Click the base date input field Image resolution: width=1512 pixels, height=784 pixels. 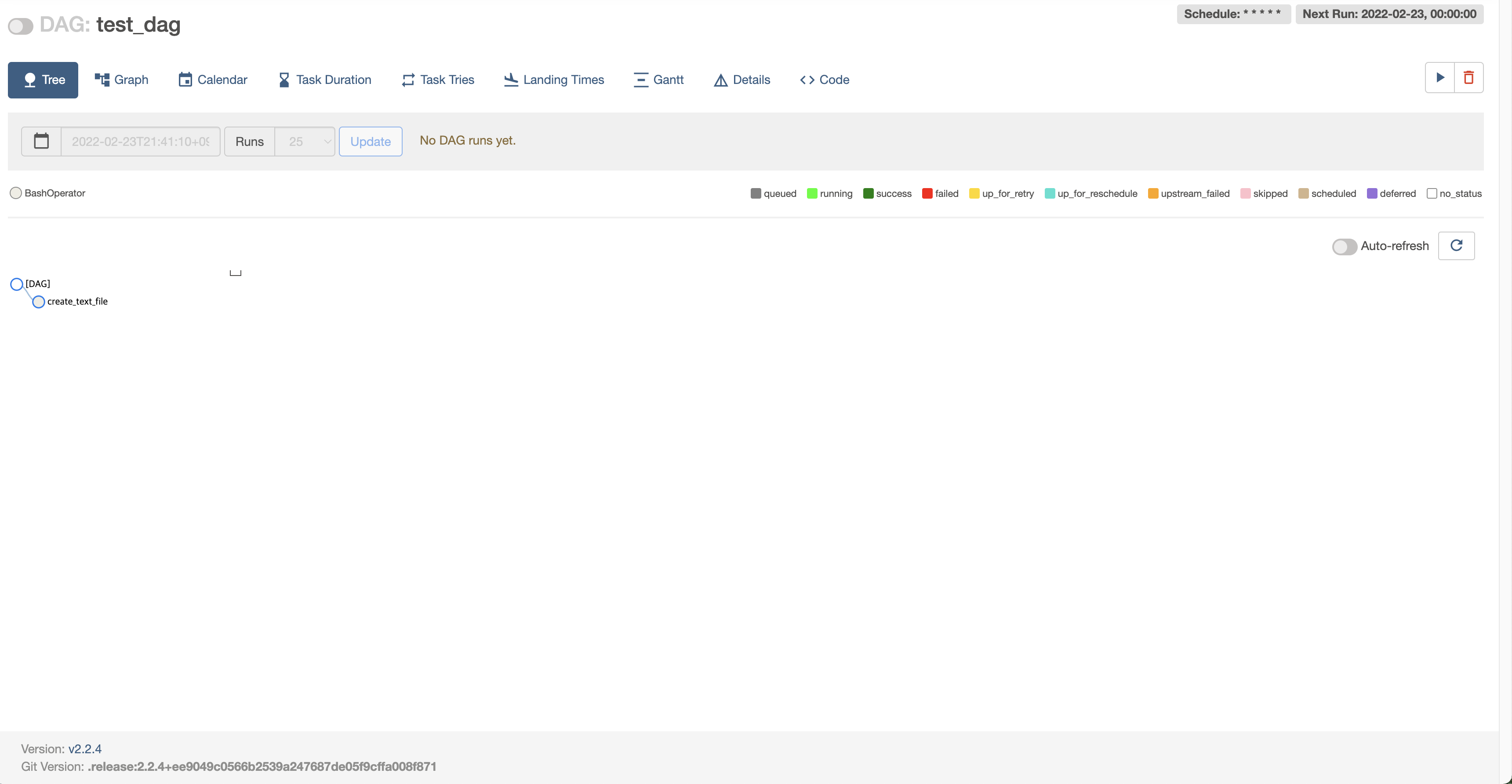pos(140,142)
